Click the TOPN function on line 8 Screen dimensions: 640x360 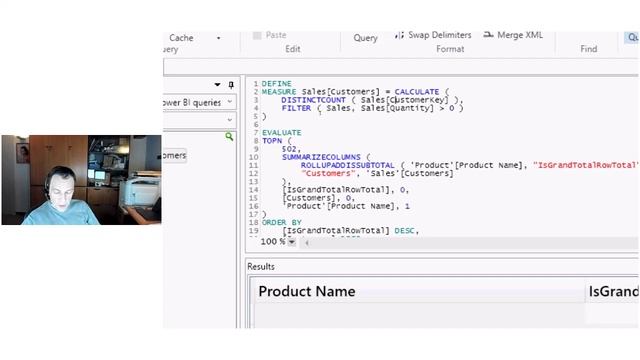272,141
